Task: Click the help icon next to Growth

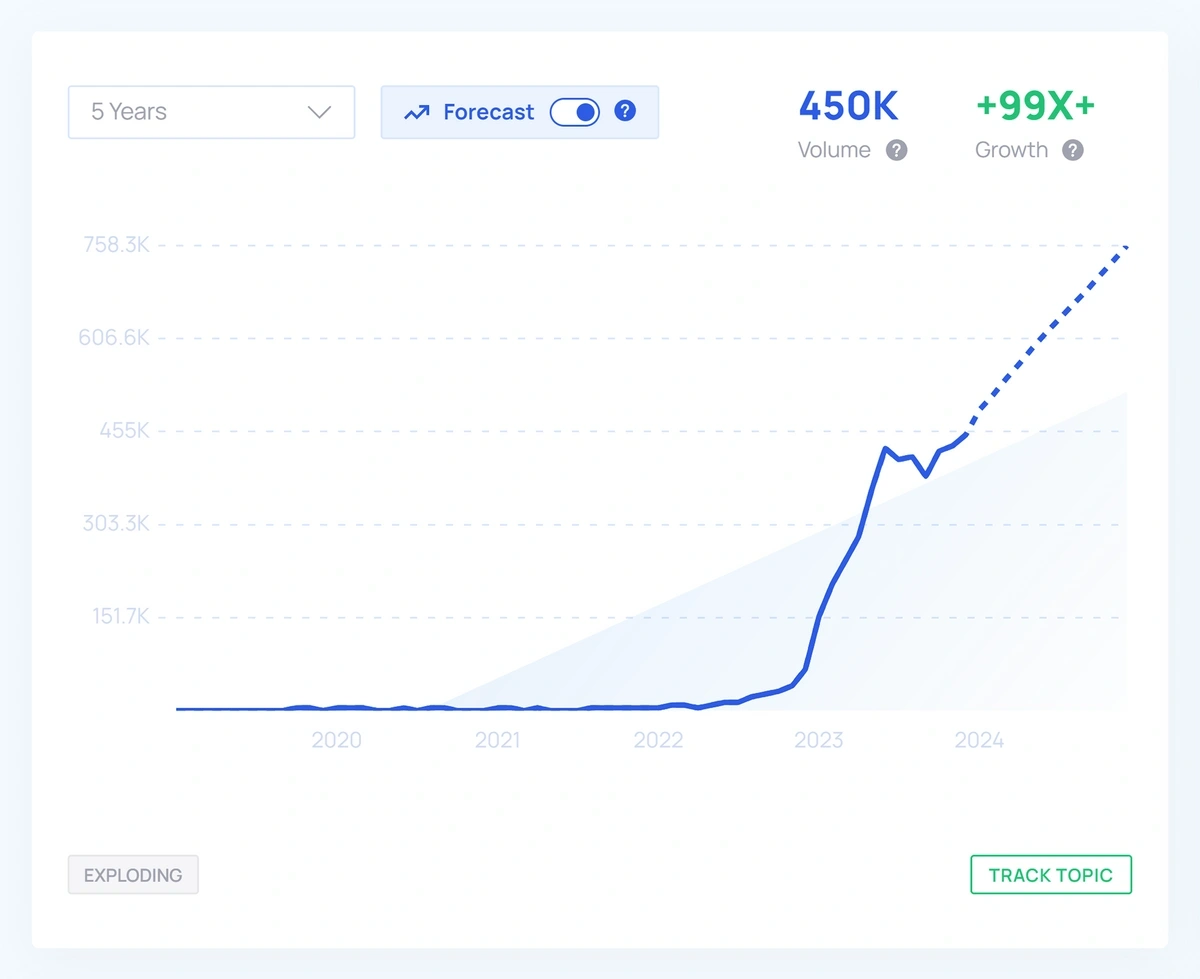Action: pos(1072,150)
